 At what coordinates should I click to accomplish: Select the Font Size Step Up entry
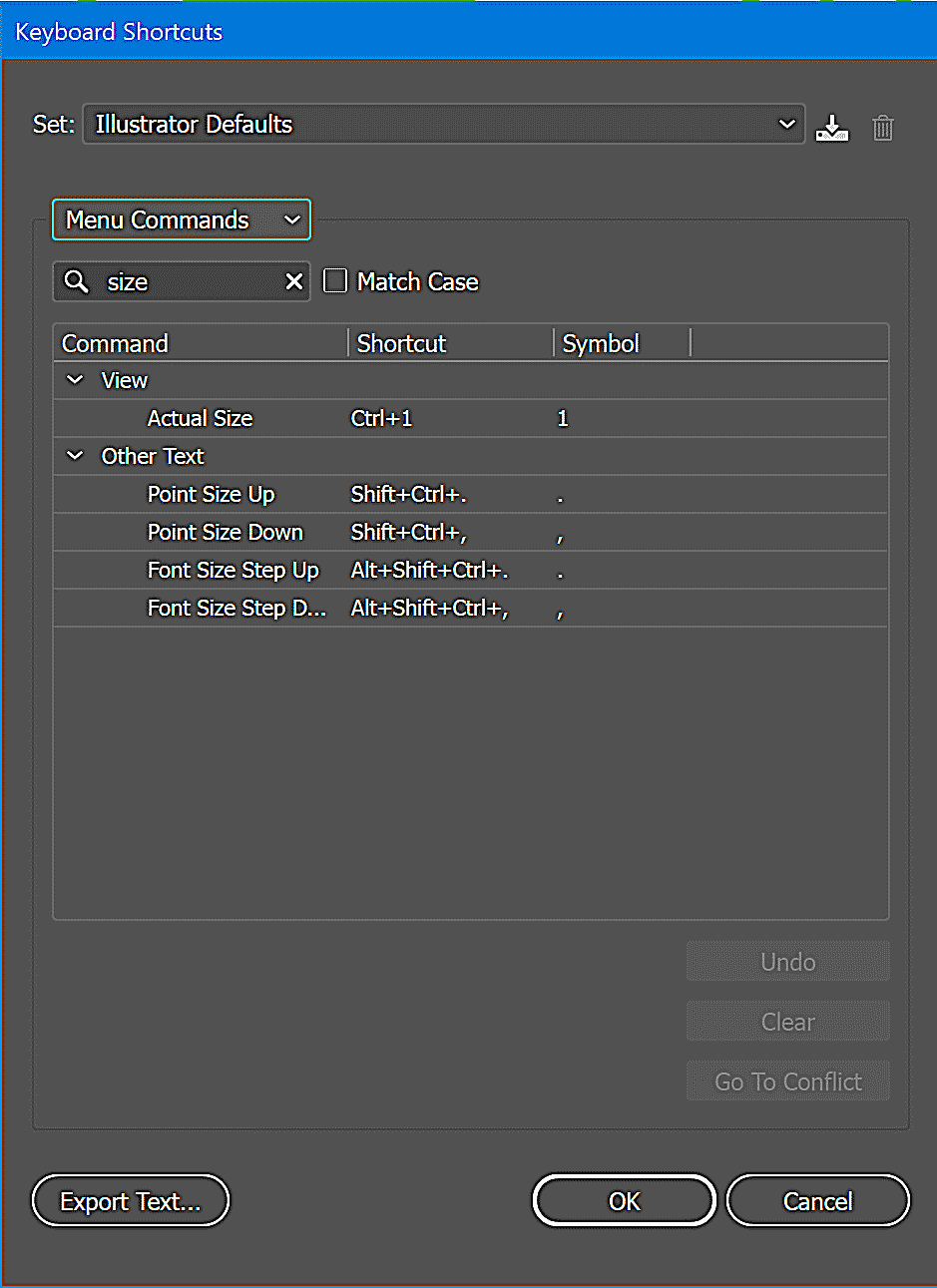(233, 570)
